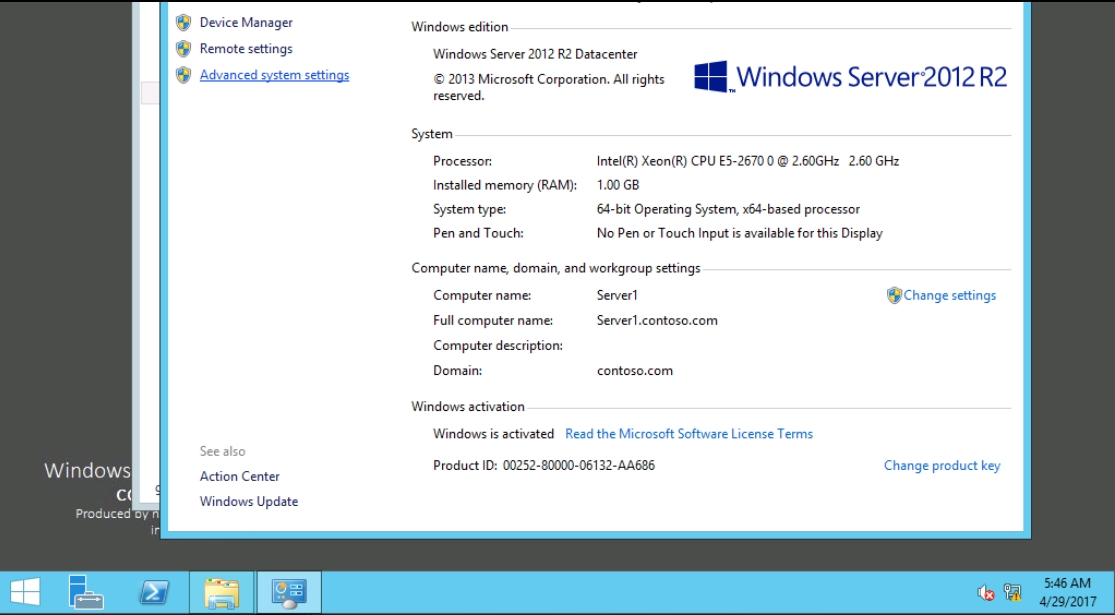Select the computer name value Server1
Screen dimensions: 1115x615
coord(617,296)
